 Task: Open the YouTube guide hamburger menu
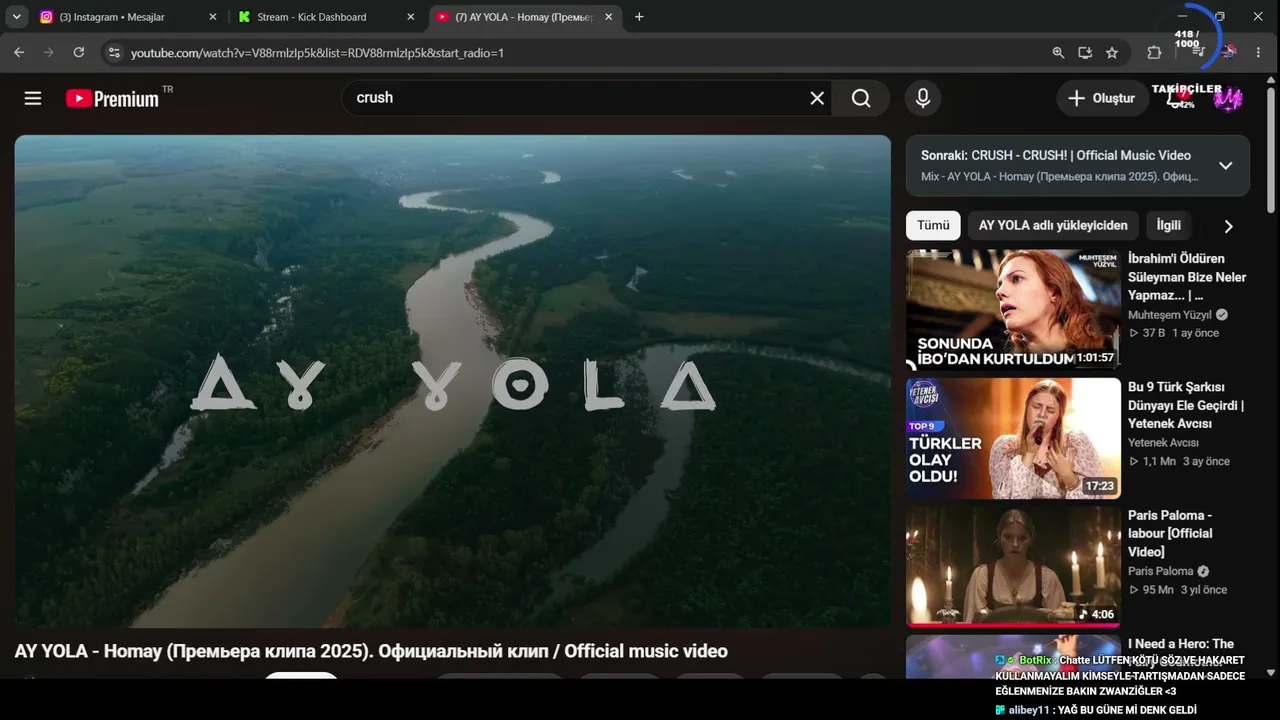[33, 98]
